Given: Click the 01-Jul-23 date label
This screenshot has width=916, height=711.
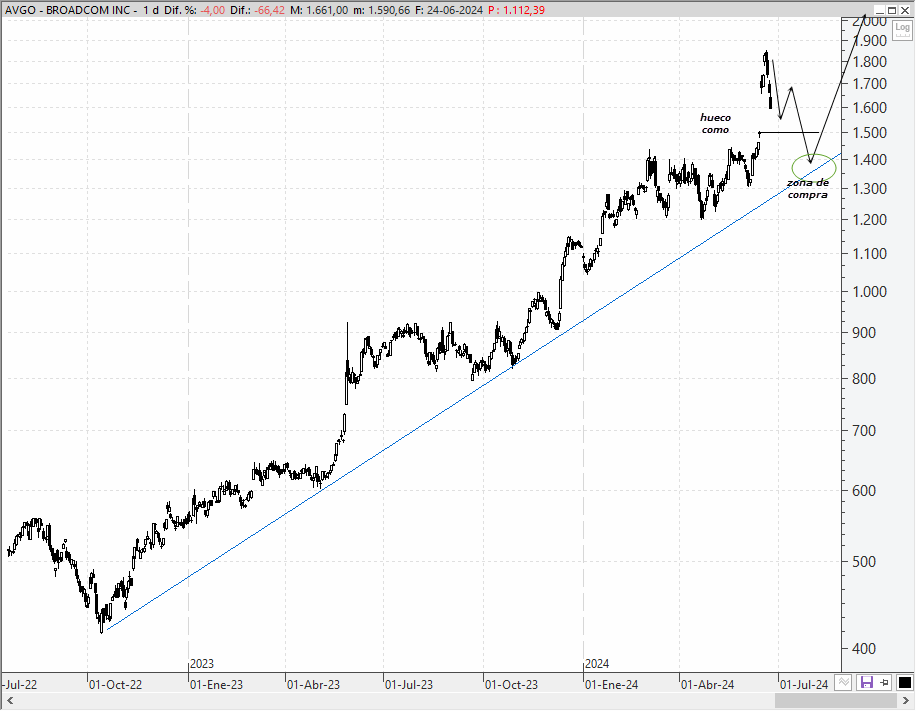Looking at the screenshot, I should click(409, 685).
